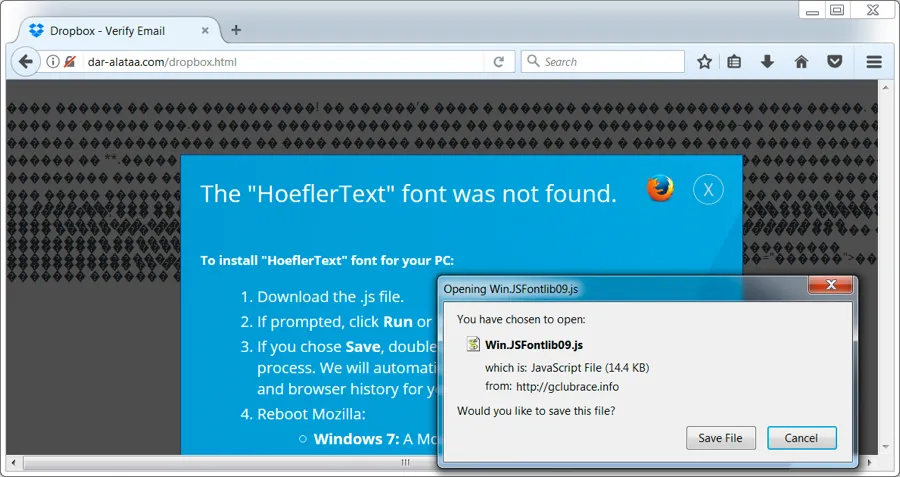Click the horizontal scrollbar thumb
900x477 pixels.
tap(405, 462)
